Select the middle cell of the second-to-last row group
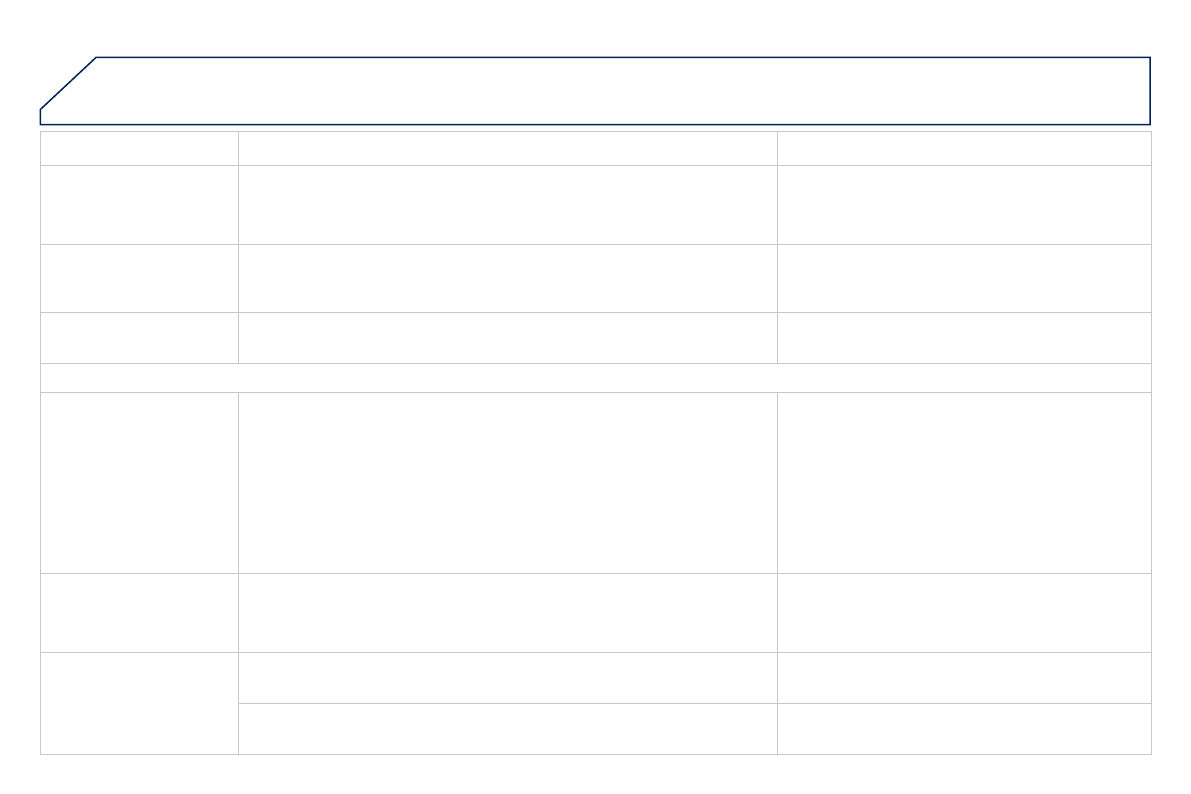The height and width of the screenshot is (794, 1191). pyautogui.click(x=507, y=612)
